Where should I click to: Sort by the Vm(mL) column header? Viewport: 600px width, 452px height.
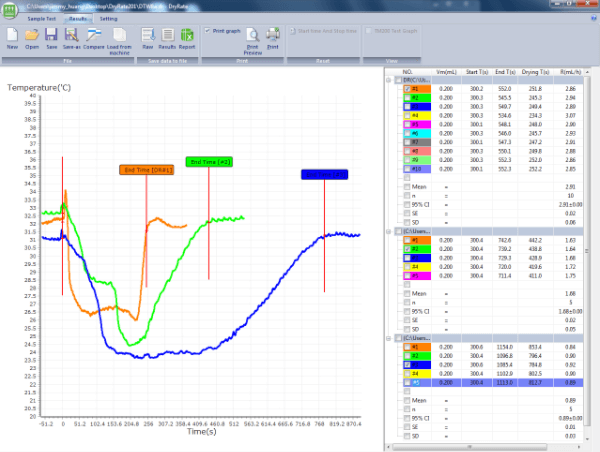(446, 72)
